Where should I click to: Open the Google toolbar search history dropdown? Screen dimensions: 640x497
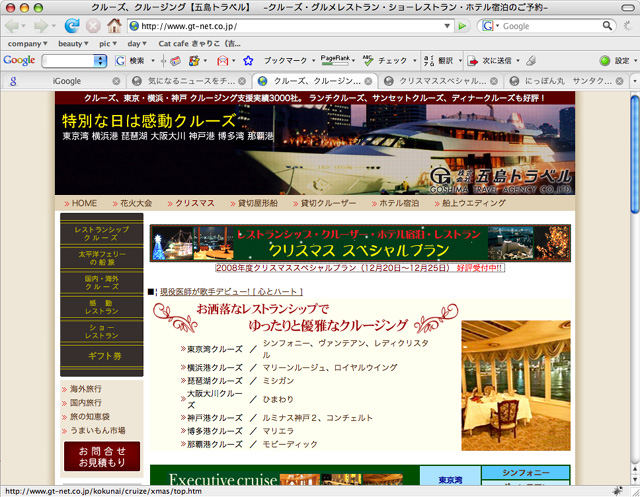point(100,61)
